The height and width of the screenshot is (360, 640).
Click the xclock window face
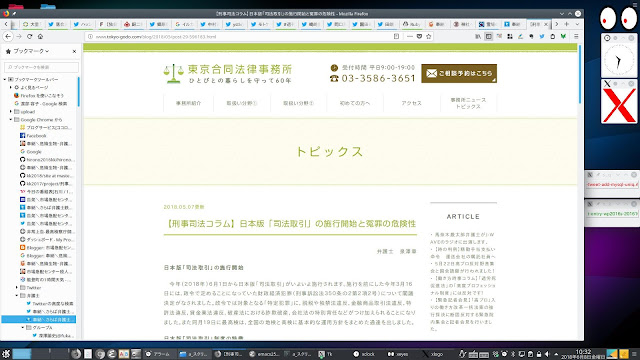(x=619, y=60)
